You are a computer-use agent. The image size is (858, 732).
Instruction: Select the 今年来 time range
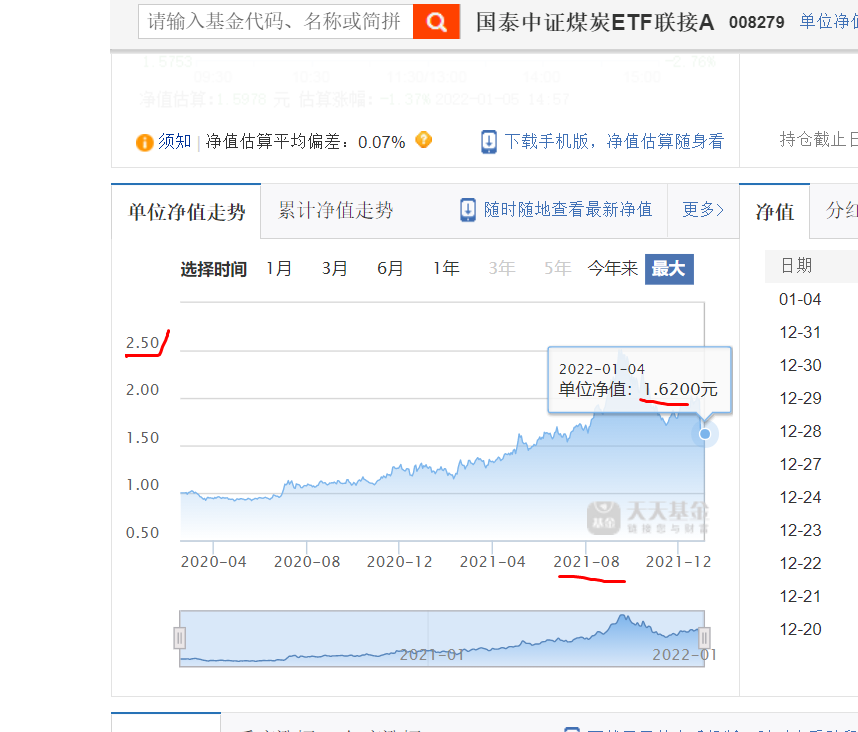point(612,269)
